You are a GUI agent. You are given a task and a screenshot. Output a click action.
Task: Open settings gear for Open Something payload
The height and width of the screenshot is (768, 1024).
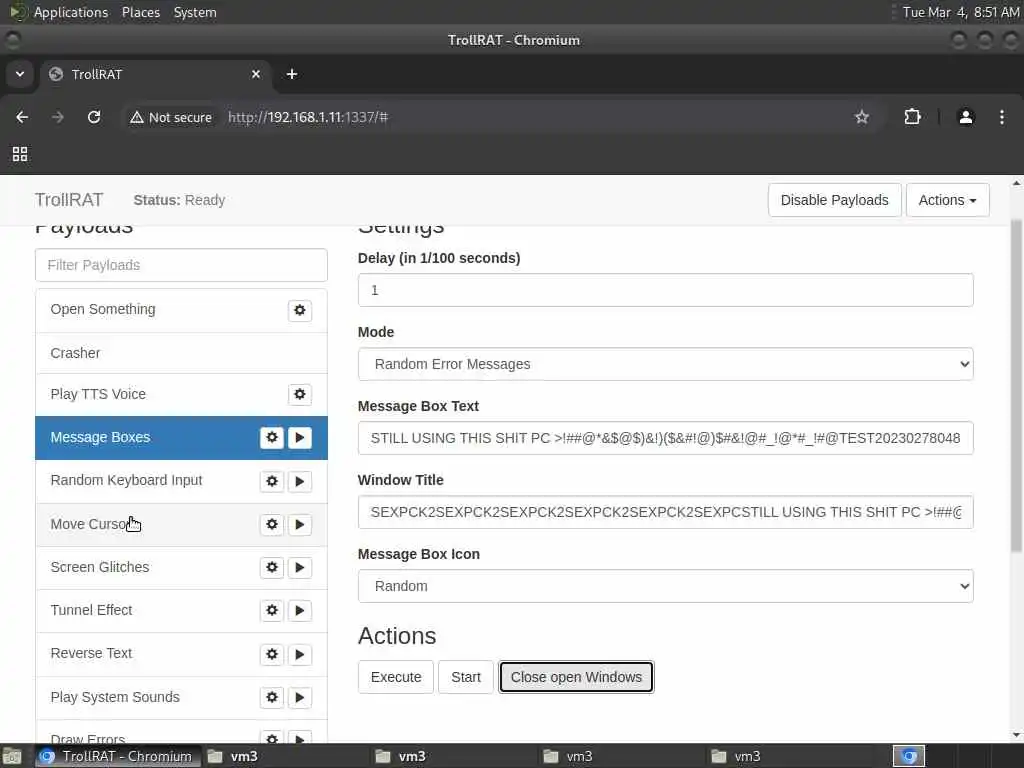pyautogui.click(x=300, y=310)
